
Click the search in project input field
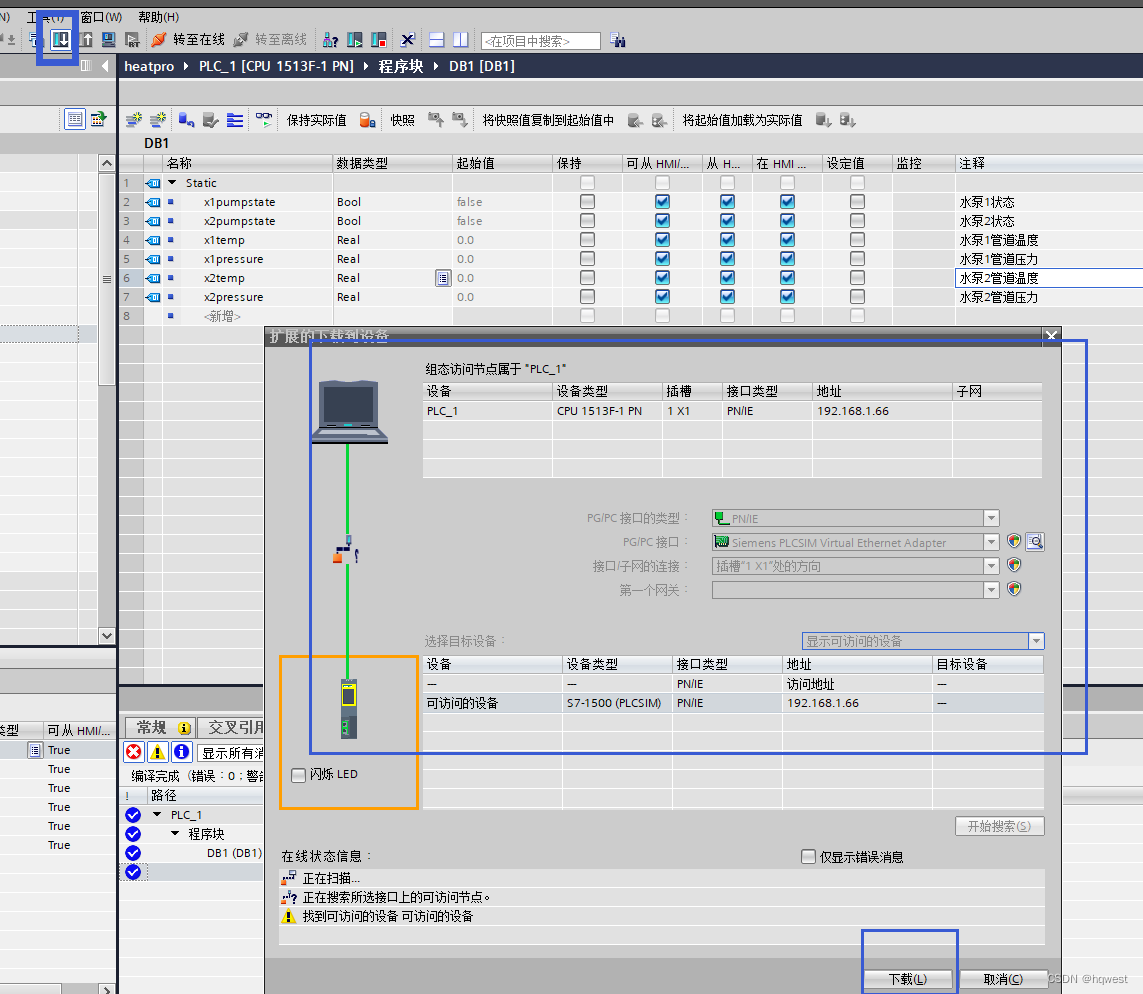pos(541,41)
